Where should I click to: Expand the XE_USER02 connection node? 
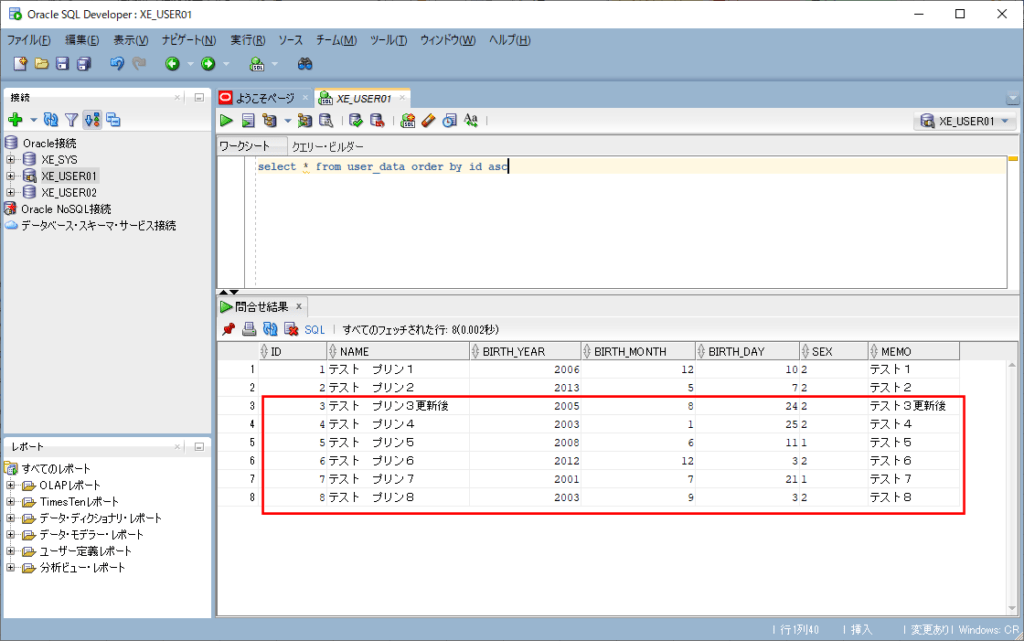click(x=10, y=192)
